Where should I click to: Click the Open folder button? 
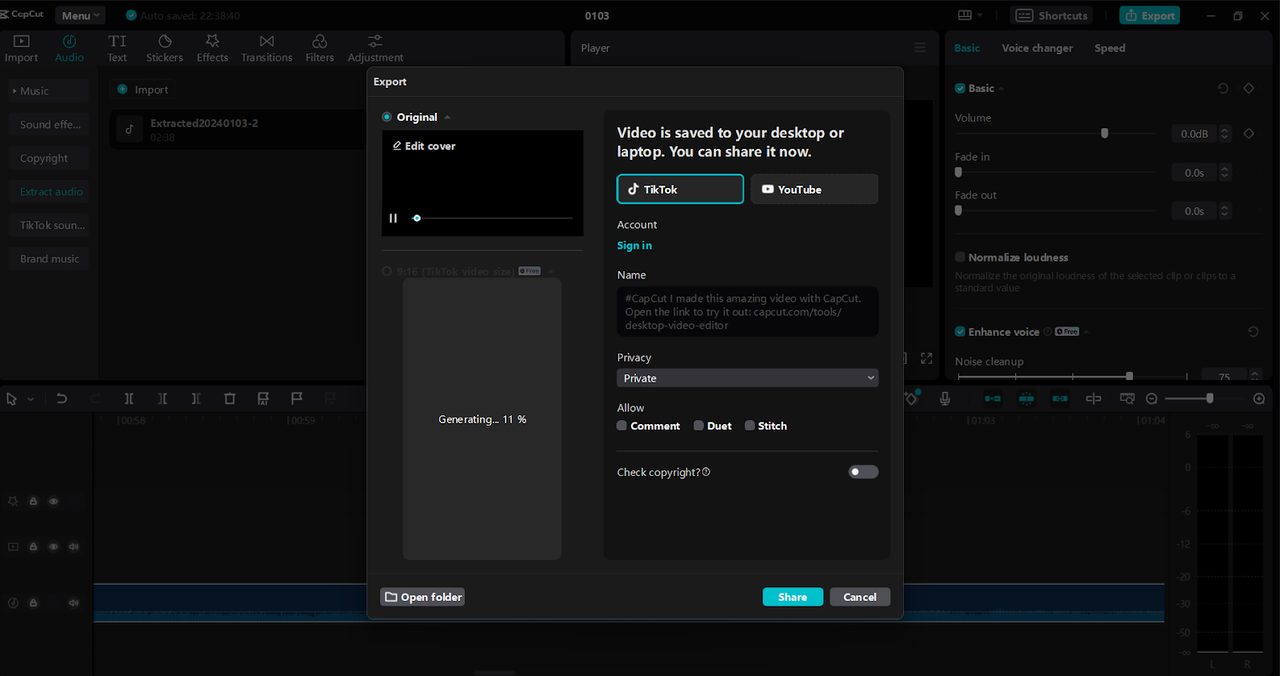[422, 597]
